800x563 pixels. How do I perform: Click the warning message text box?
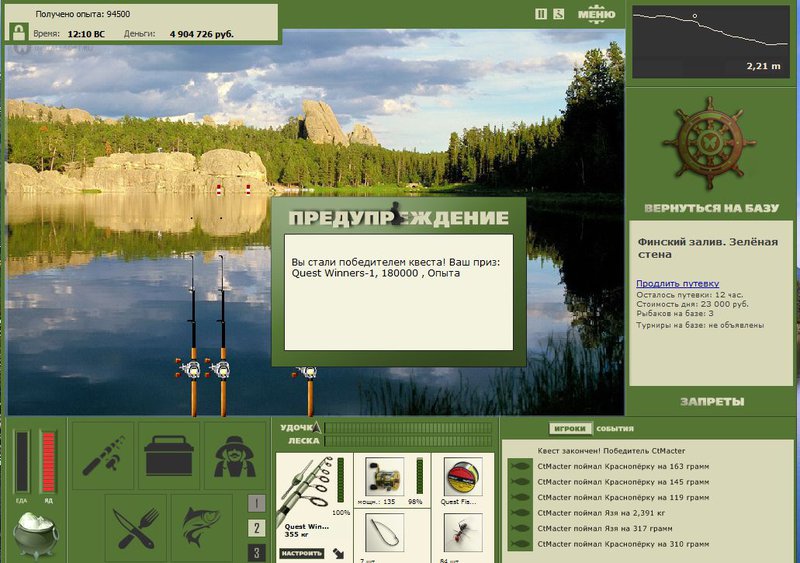coord(398,292)
